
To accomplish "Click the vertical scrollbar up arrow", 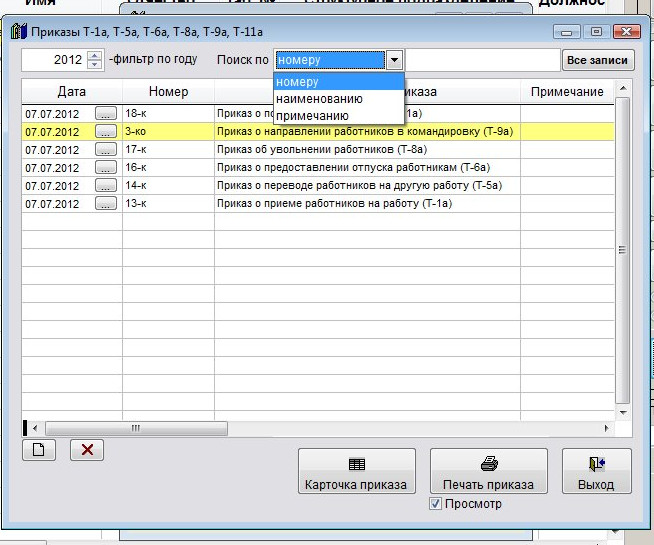I will [x=623, y=88].
